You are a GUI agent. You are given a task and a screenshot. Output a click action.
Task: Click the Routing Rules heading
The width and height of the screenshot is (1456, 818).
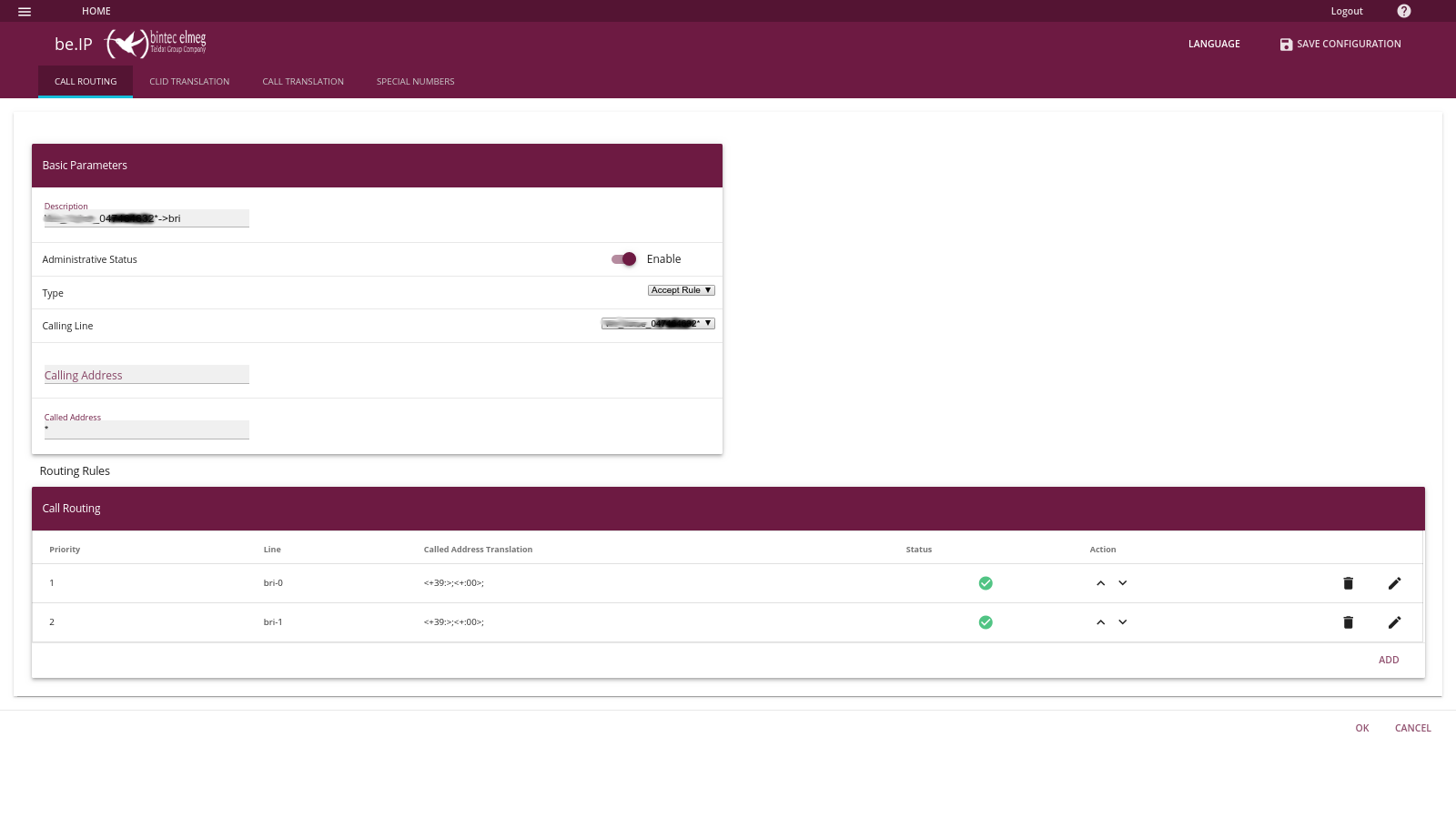[x=75, y=471]
